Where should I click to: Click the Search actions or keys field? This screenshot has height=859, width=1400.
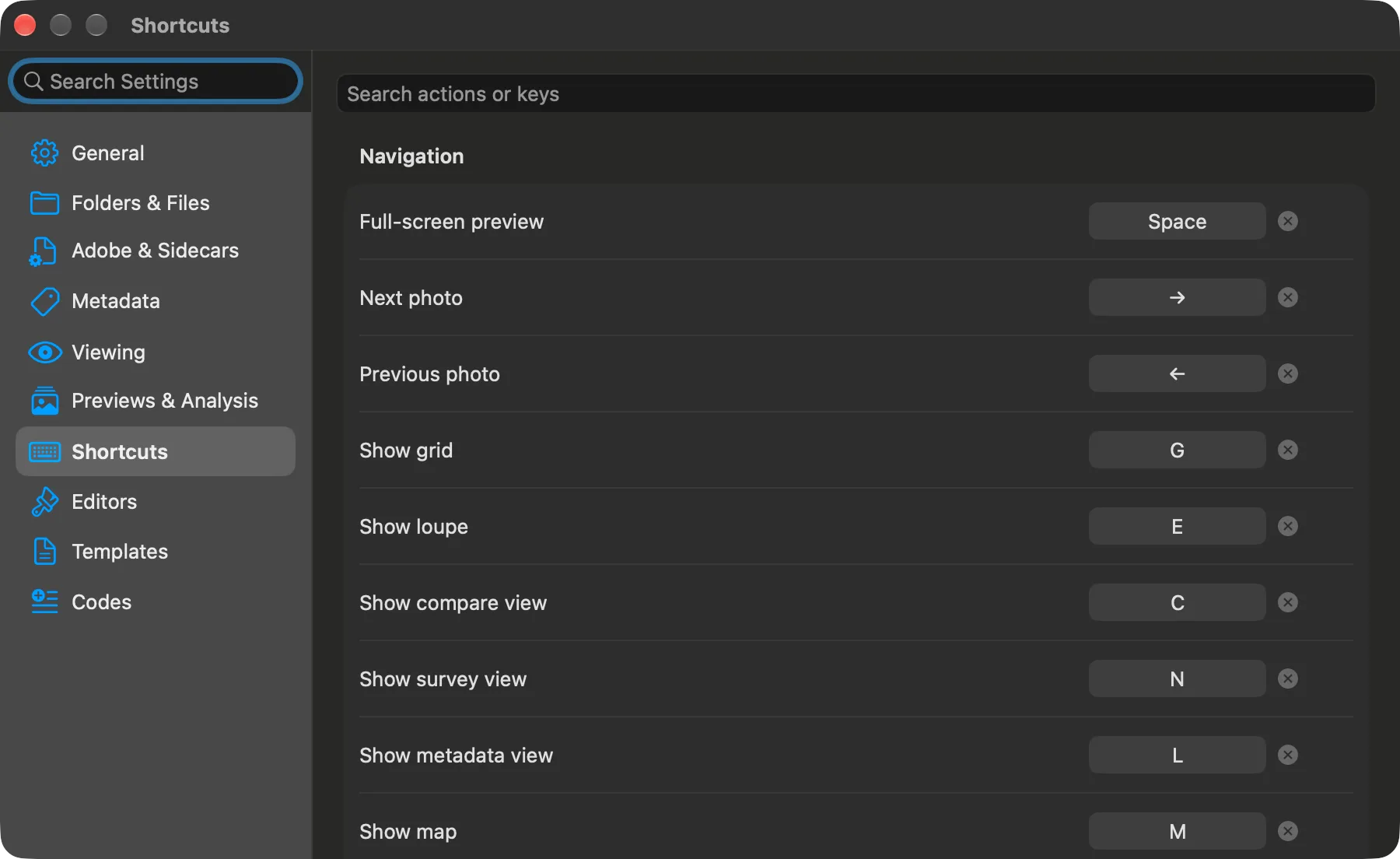pos(856,94)
